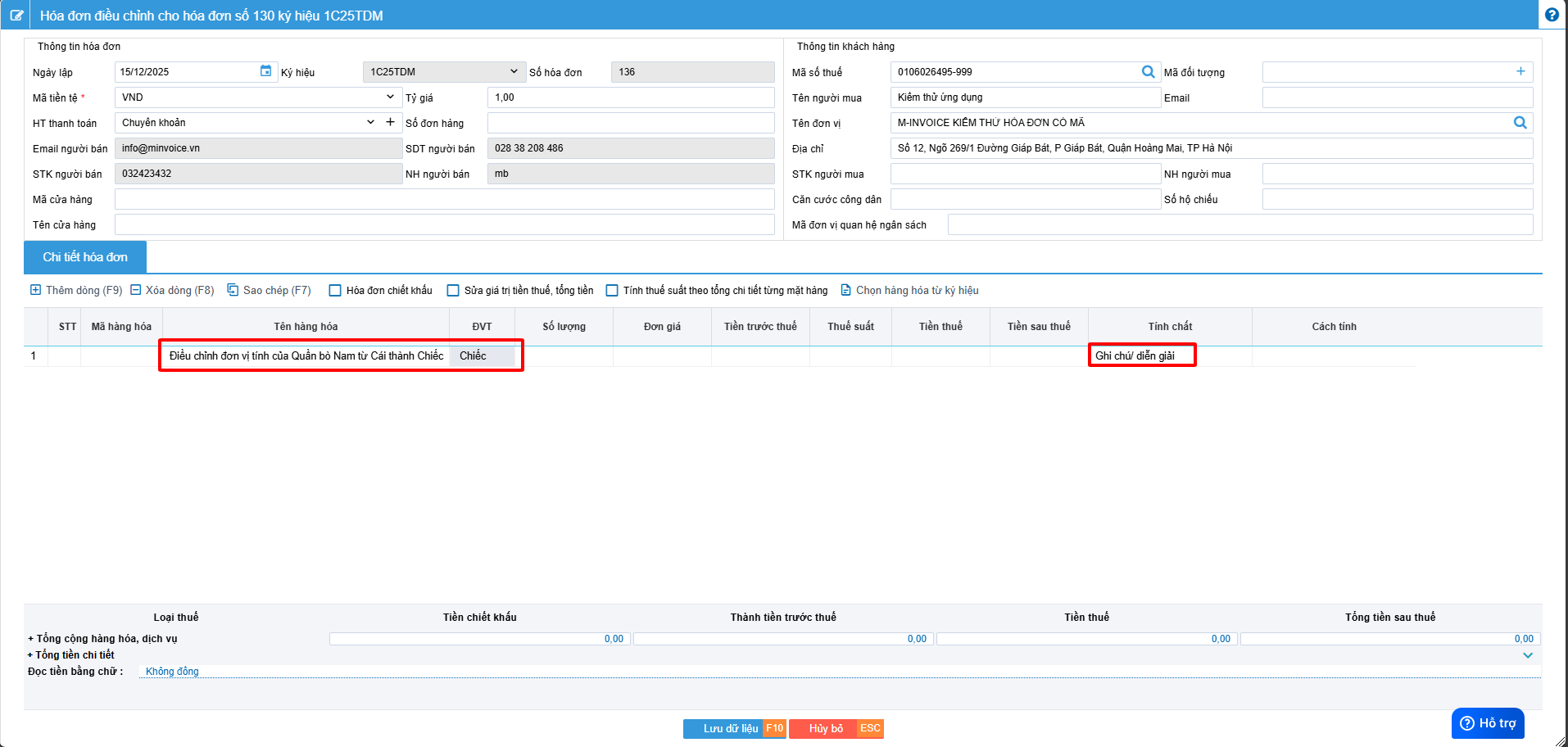Select the Chi tiết hóa đơn tab
Screen dimensions: 1568x747
[85, 257]
